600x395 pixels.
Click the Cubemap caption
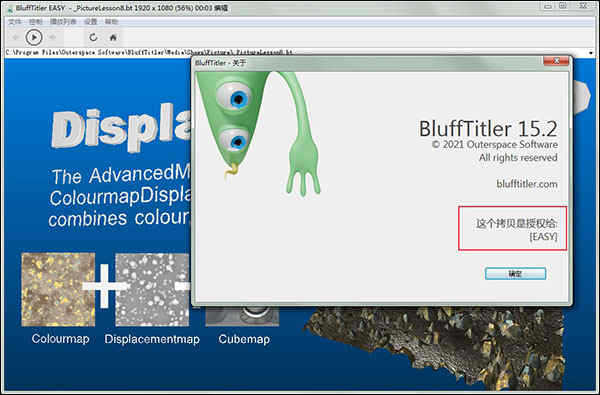[244, 339]
